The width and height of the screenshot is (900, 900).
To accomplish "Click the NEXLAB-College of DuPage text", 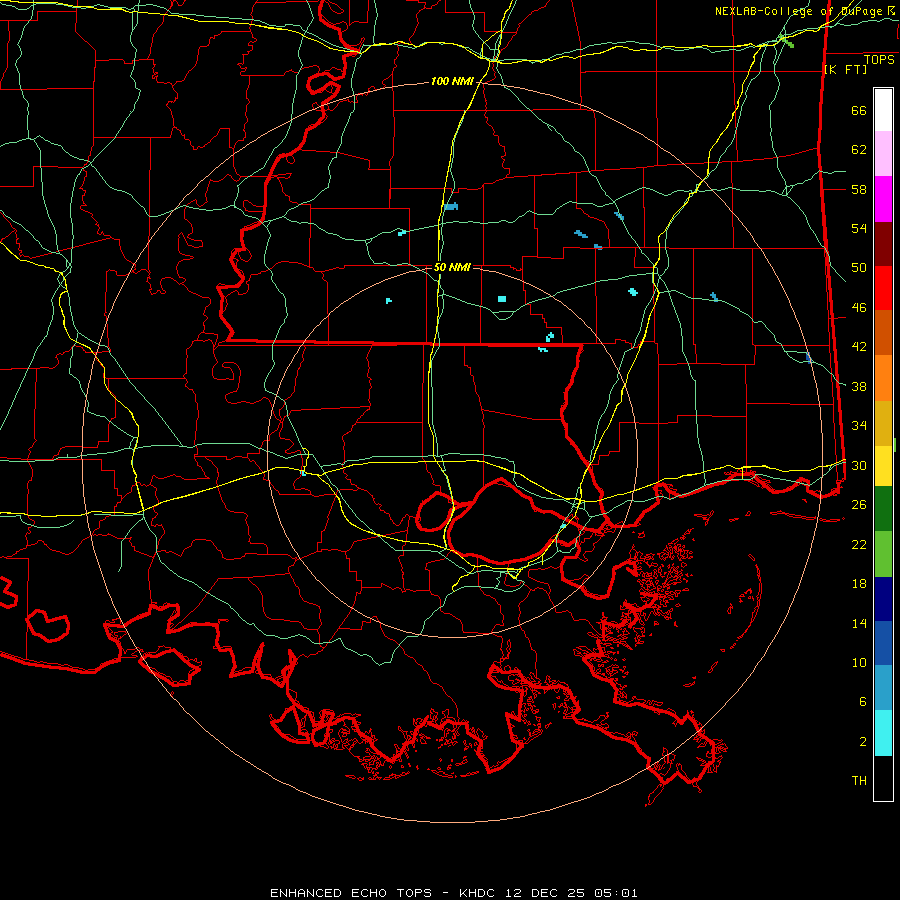I will [798, 11].
